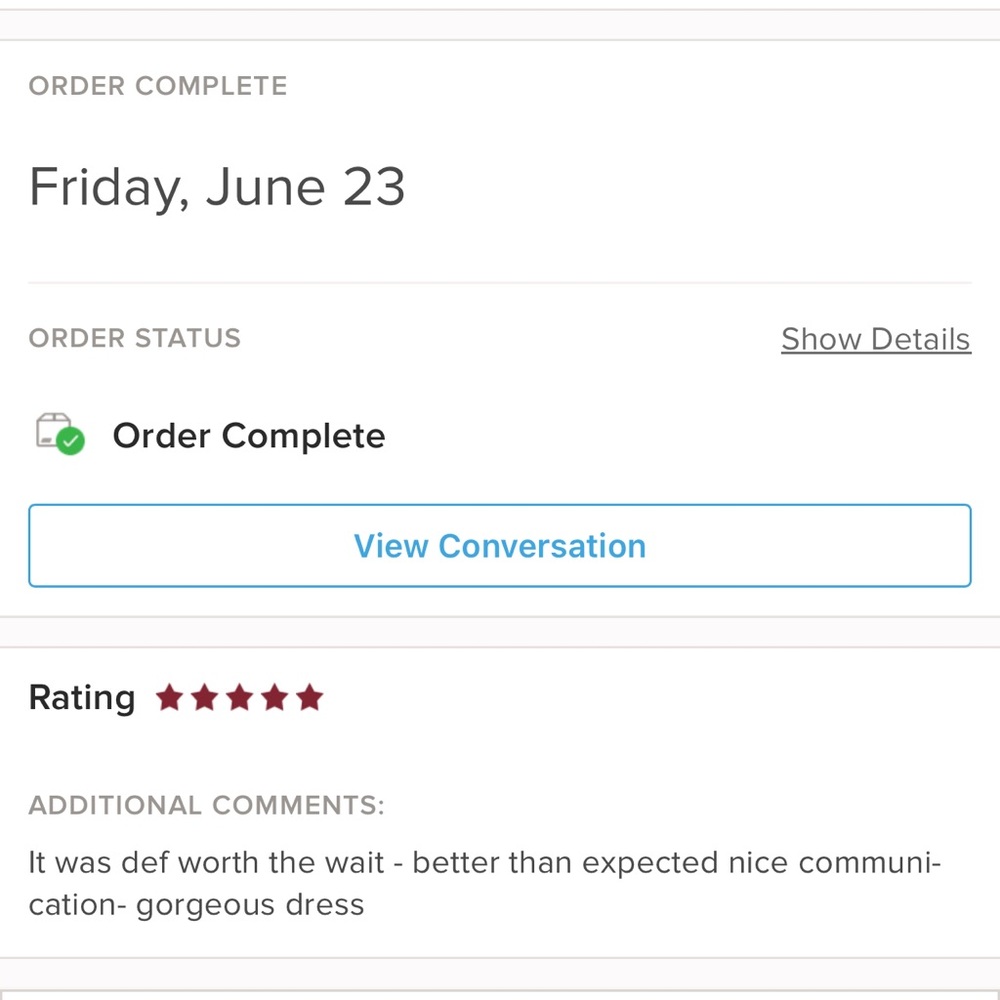Select the second rating star

tap(204, 697)
